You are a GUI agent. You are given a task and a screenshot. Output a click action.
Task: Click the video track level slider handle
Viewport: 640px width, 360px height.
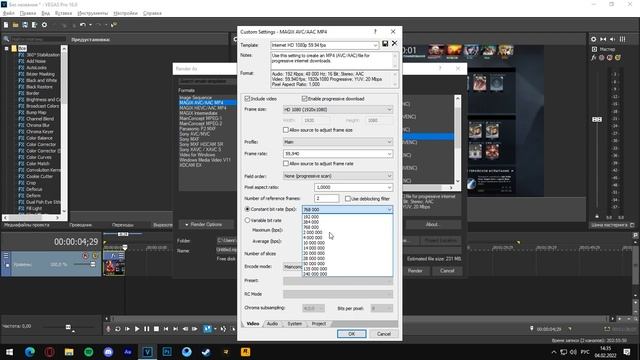coord(93,264)
